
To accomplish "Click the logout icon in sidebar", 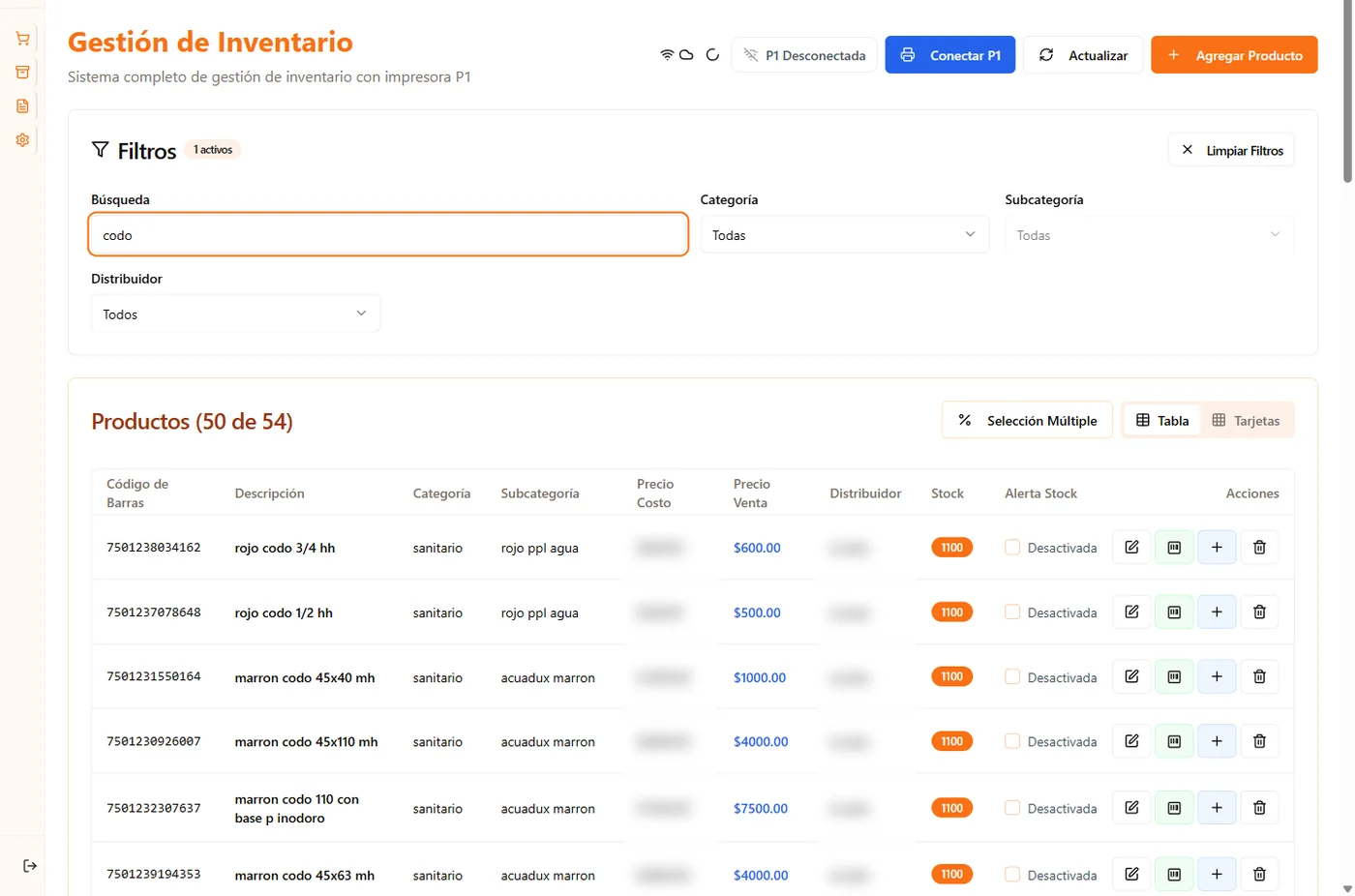I will (x=30, y=866).
